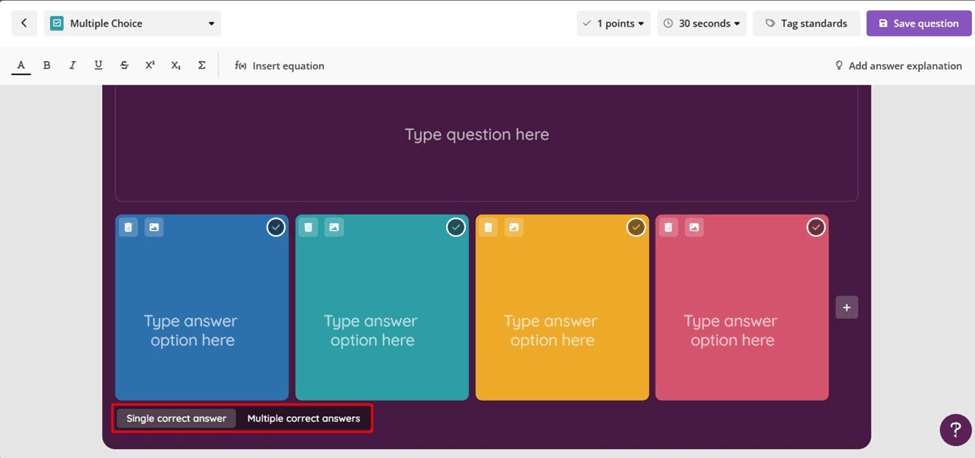Mark the red answer as correct
The width and height of the screenshot is (975, 458).
816,228
